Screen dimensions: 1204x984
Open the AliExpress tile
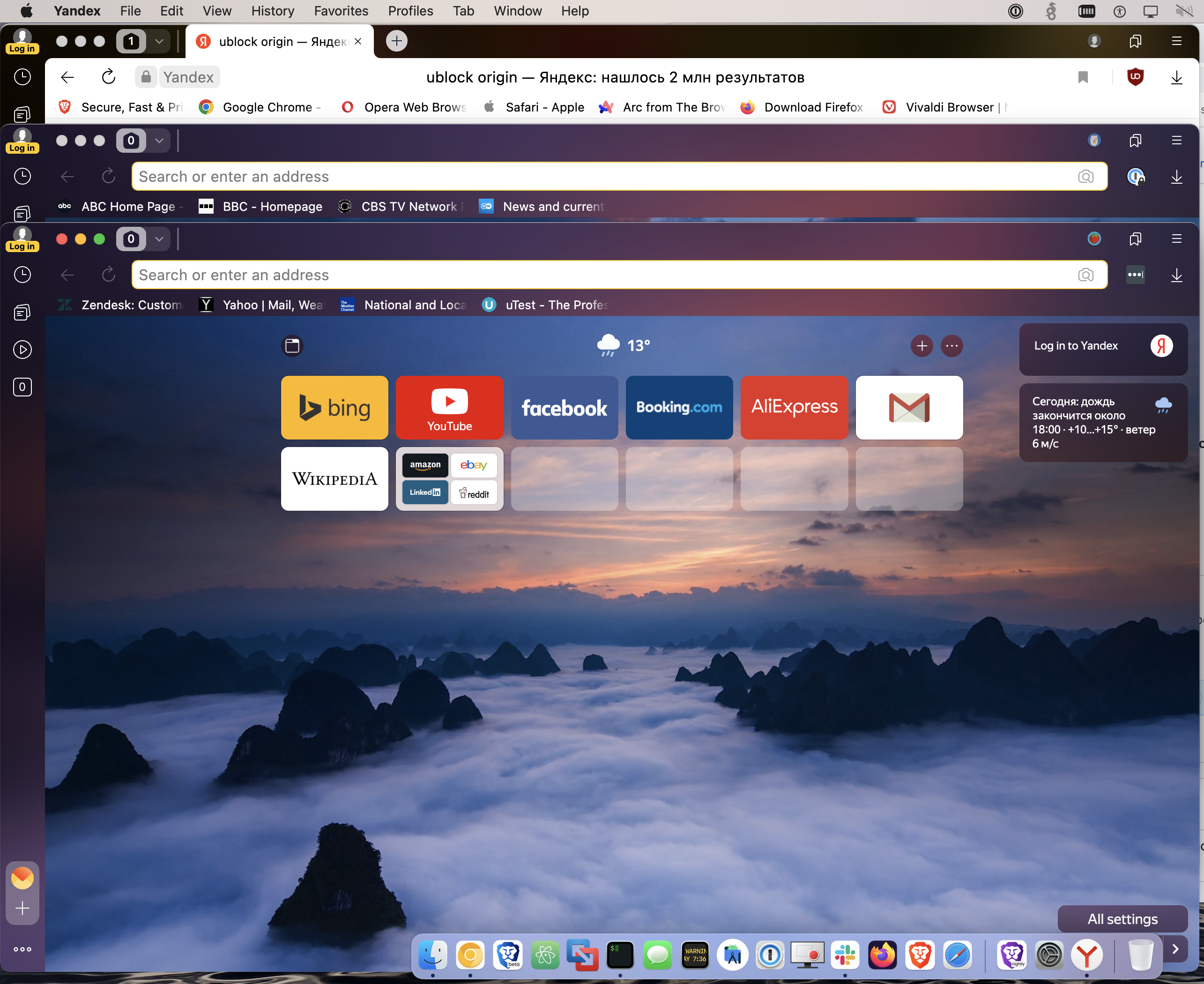pyautogui.click(x=795, y=408)
